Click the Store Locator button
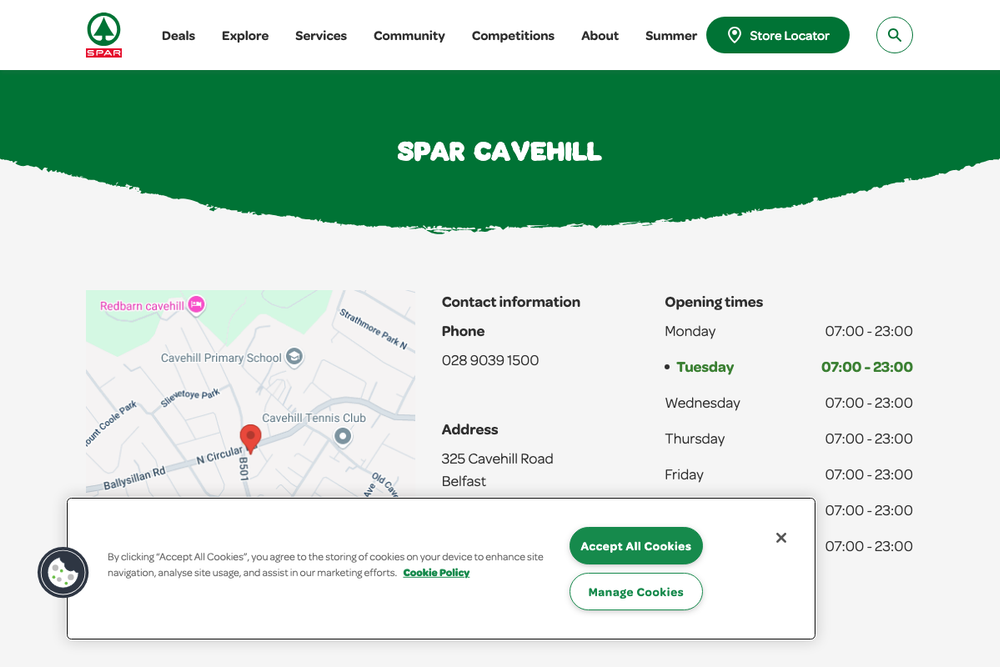 pos(777,35)
